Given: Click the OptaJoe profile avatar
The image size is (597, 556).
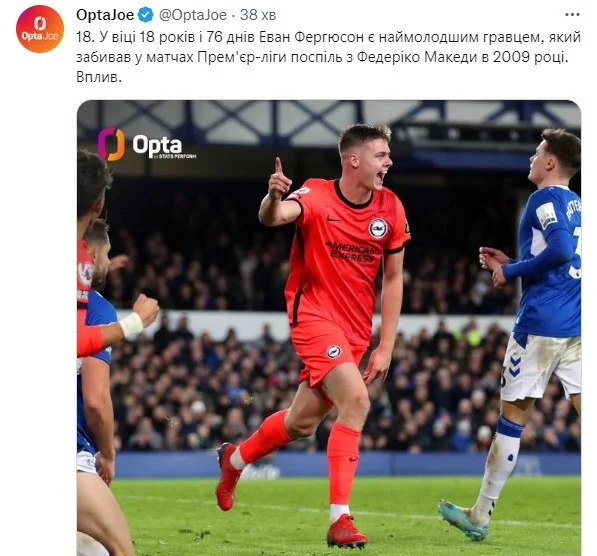Looking at the screenshot, I should 40,29.
